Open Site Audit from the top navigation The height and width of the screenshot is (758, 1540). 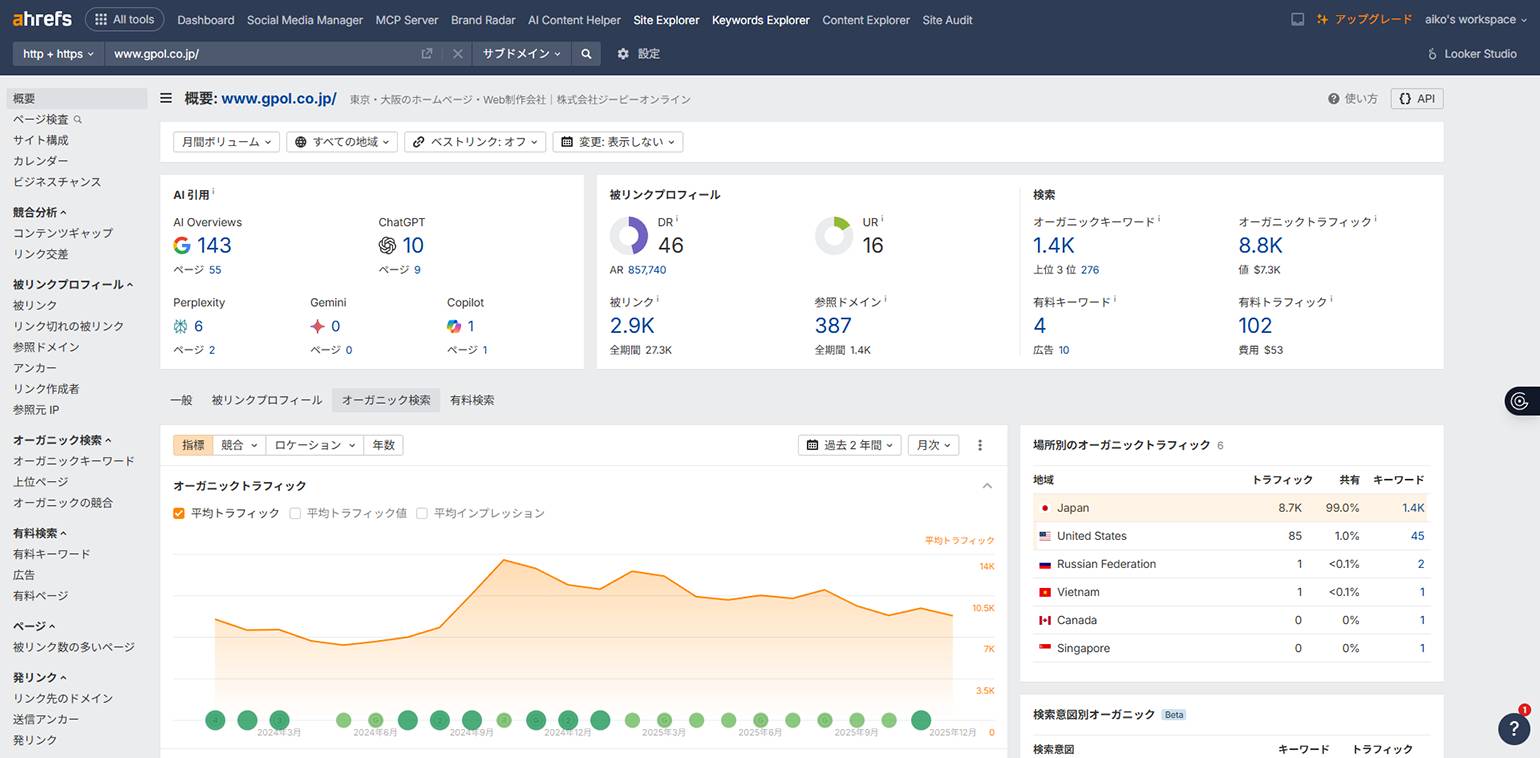(946, 19)
